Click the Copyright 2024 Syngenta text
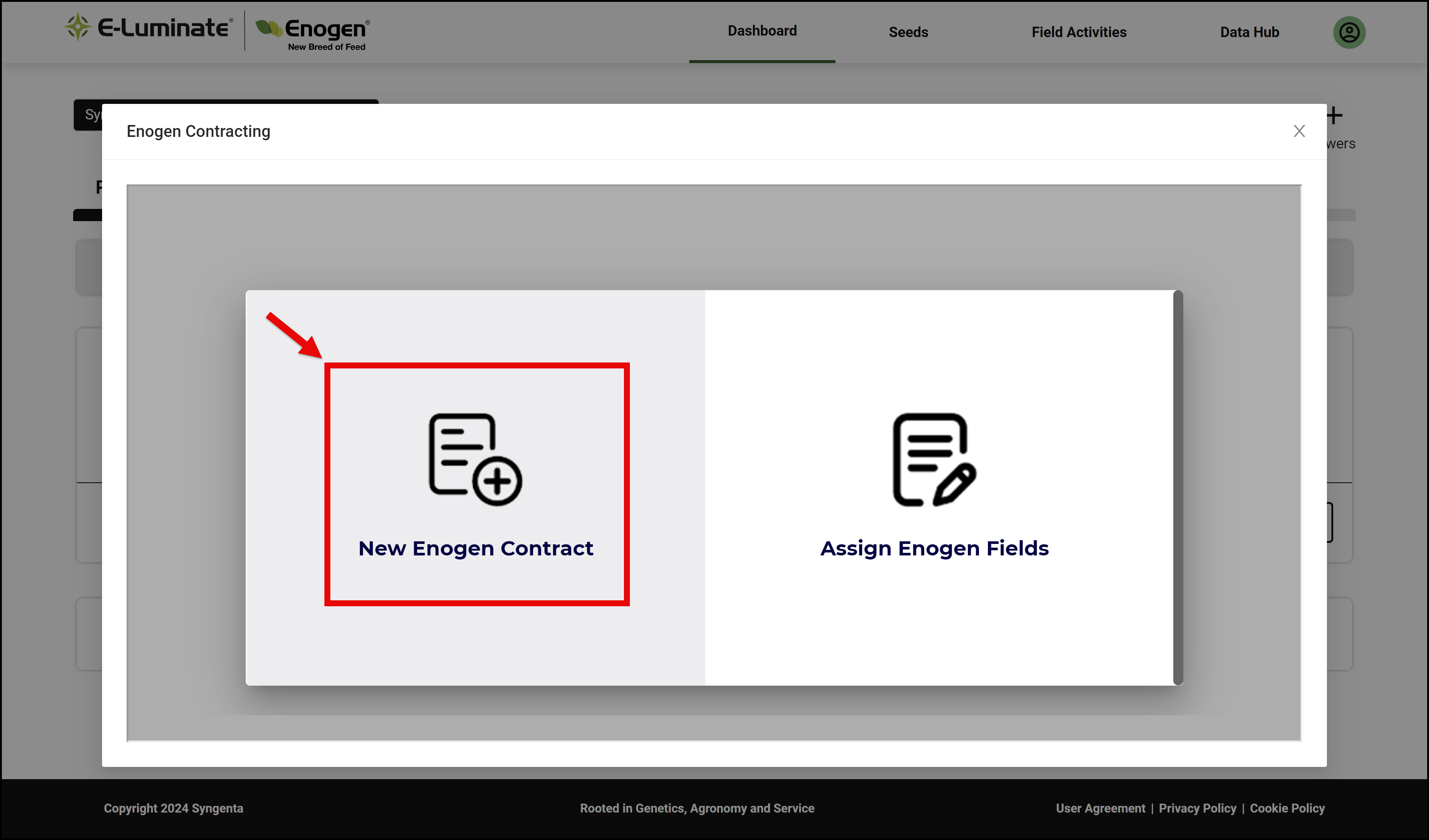 tap(174, 808)
